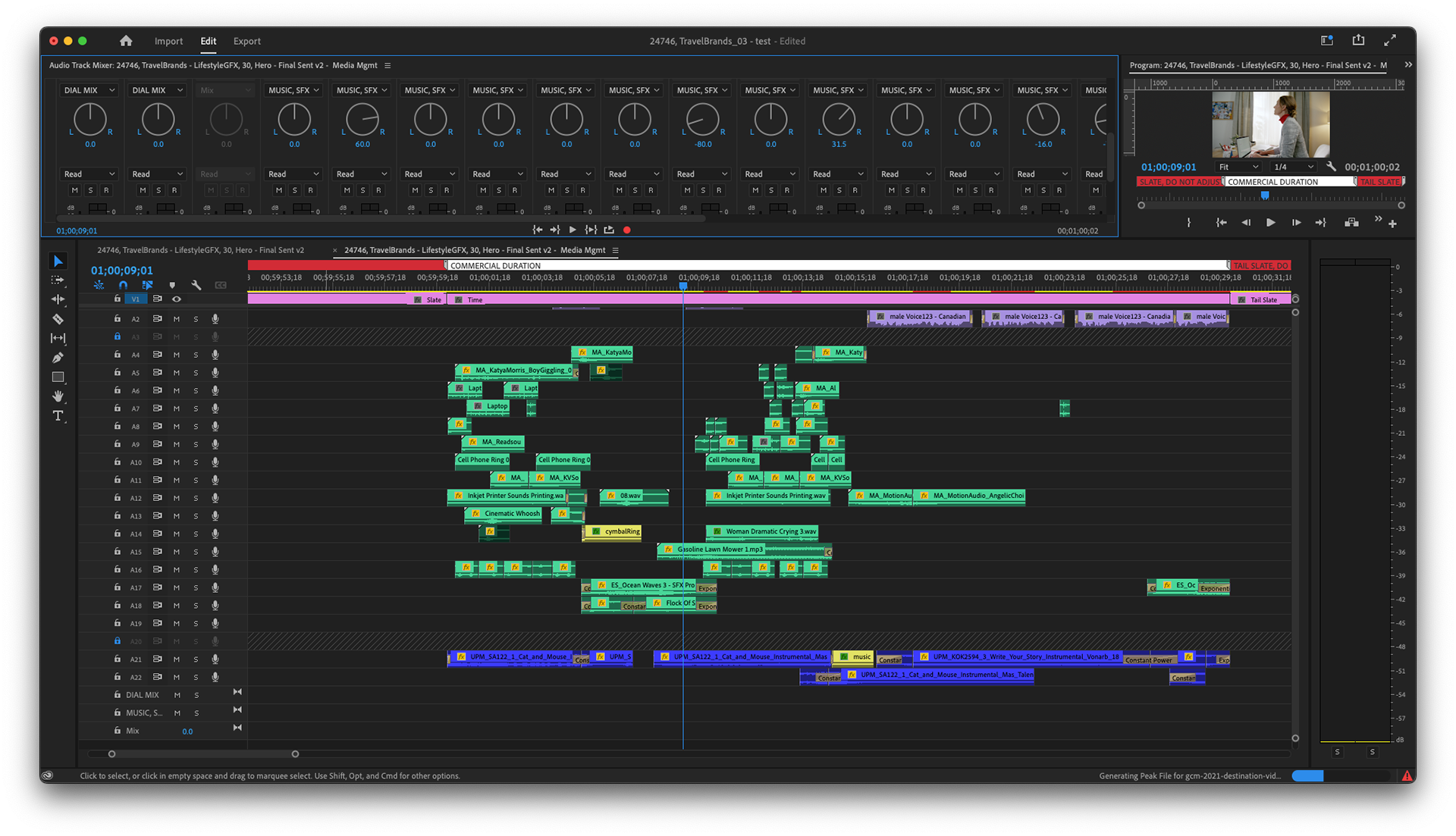1456x836 pixels.
Task: Select the Razor tool
Action: (58, 319)
